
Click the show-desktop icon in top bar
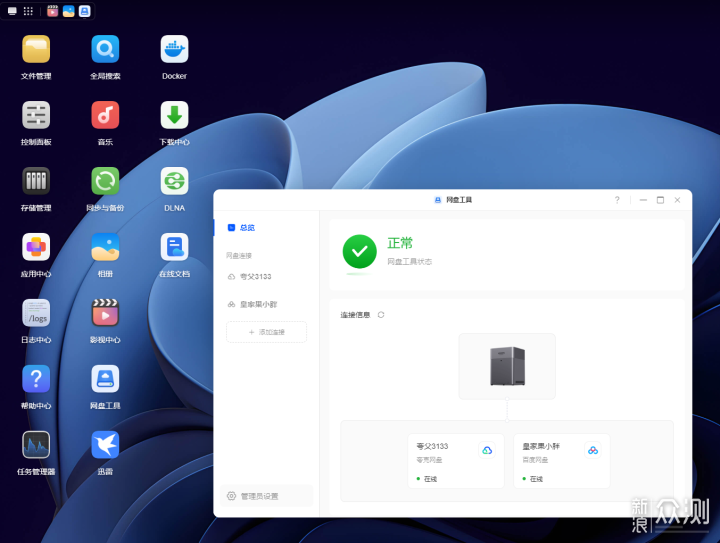12,11
